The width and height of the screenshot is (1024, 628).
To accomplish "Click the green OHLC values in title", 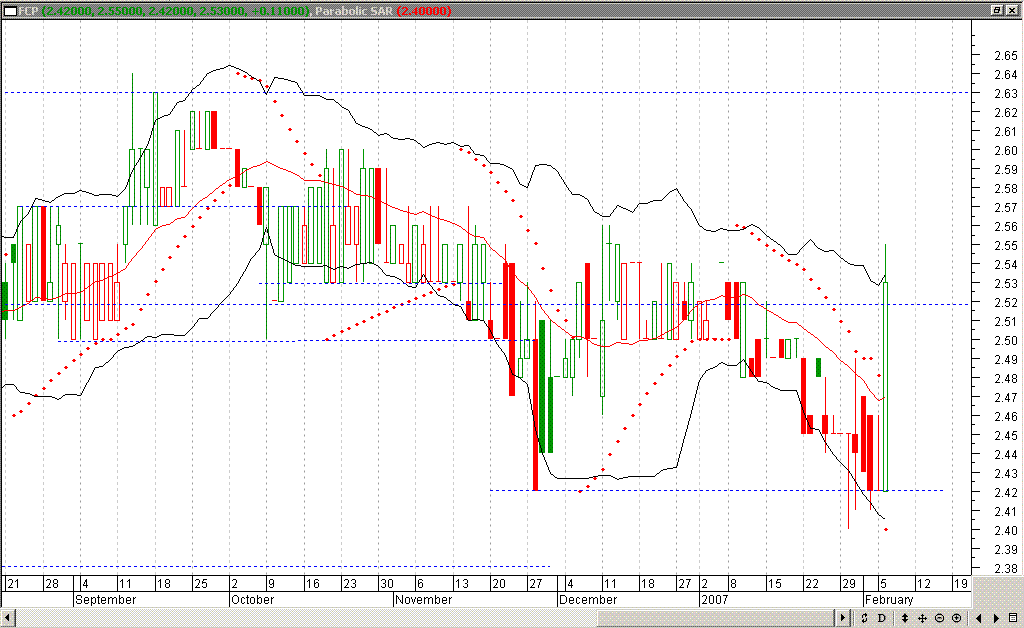I will (x=176, y=11).
